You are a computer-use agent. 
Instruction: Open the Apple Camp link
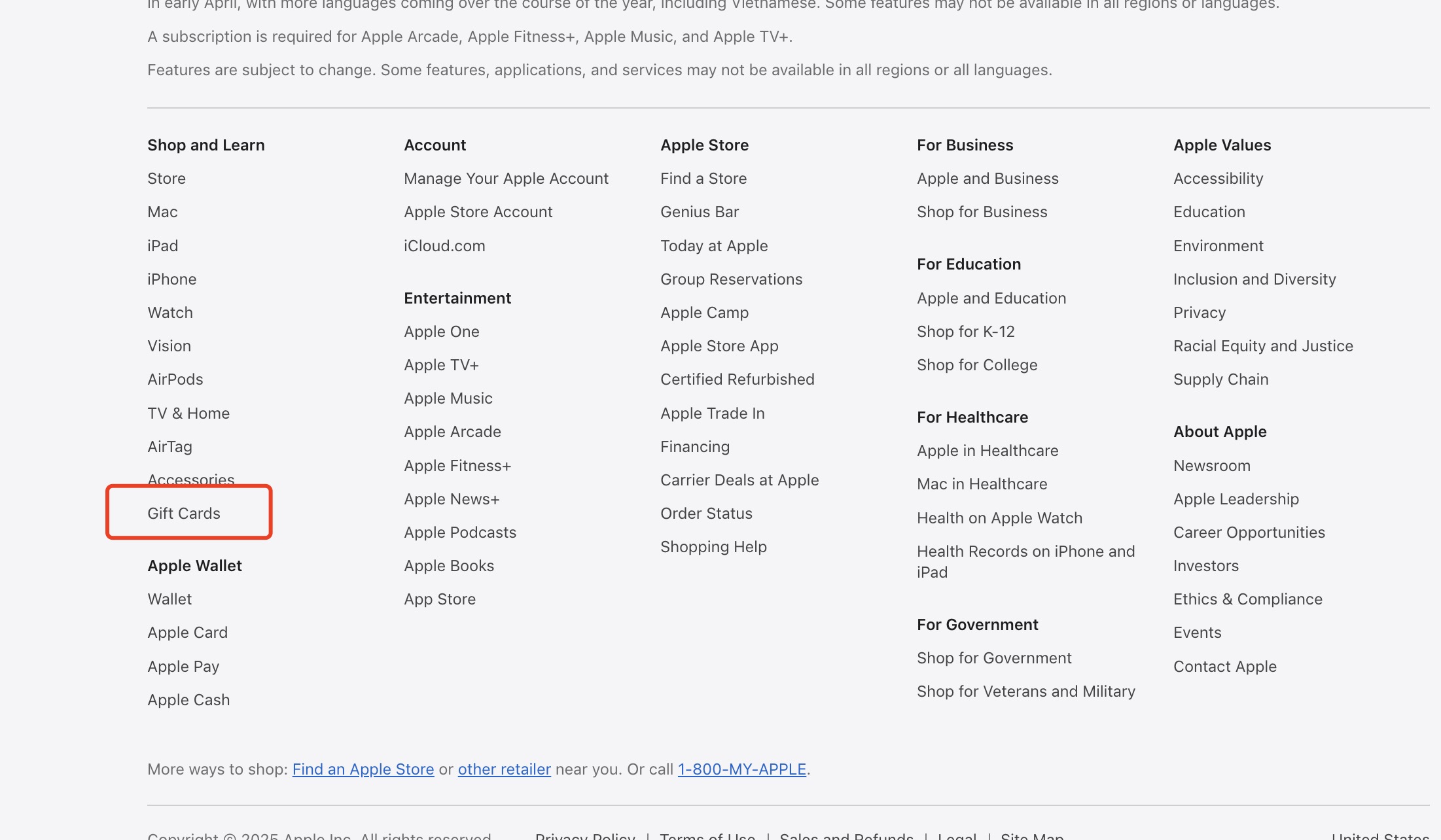pyautogui.click(x=704, y=312)
